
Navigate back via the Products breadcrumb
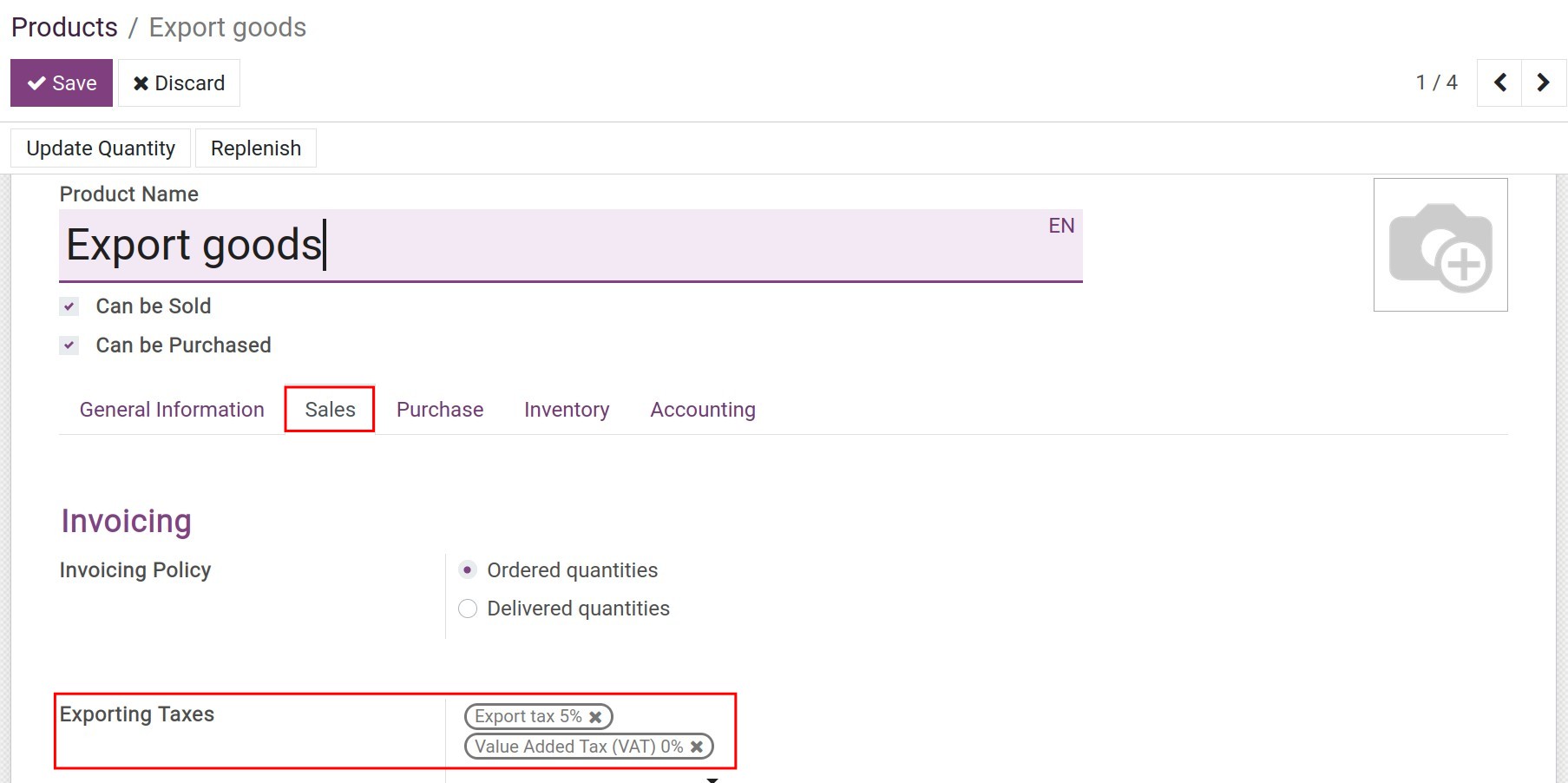(64, 26)
